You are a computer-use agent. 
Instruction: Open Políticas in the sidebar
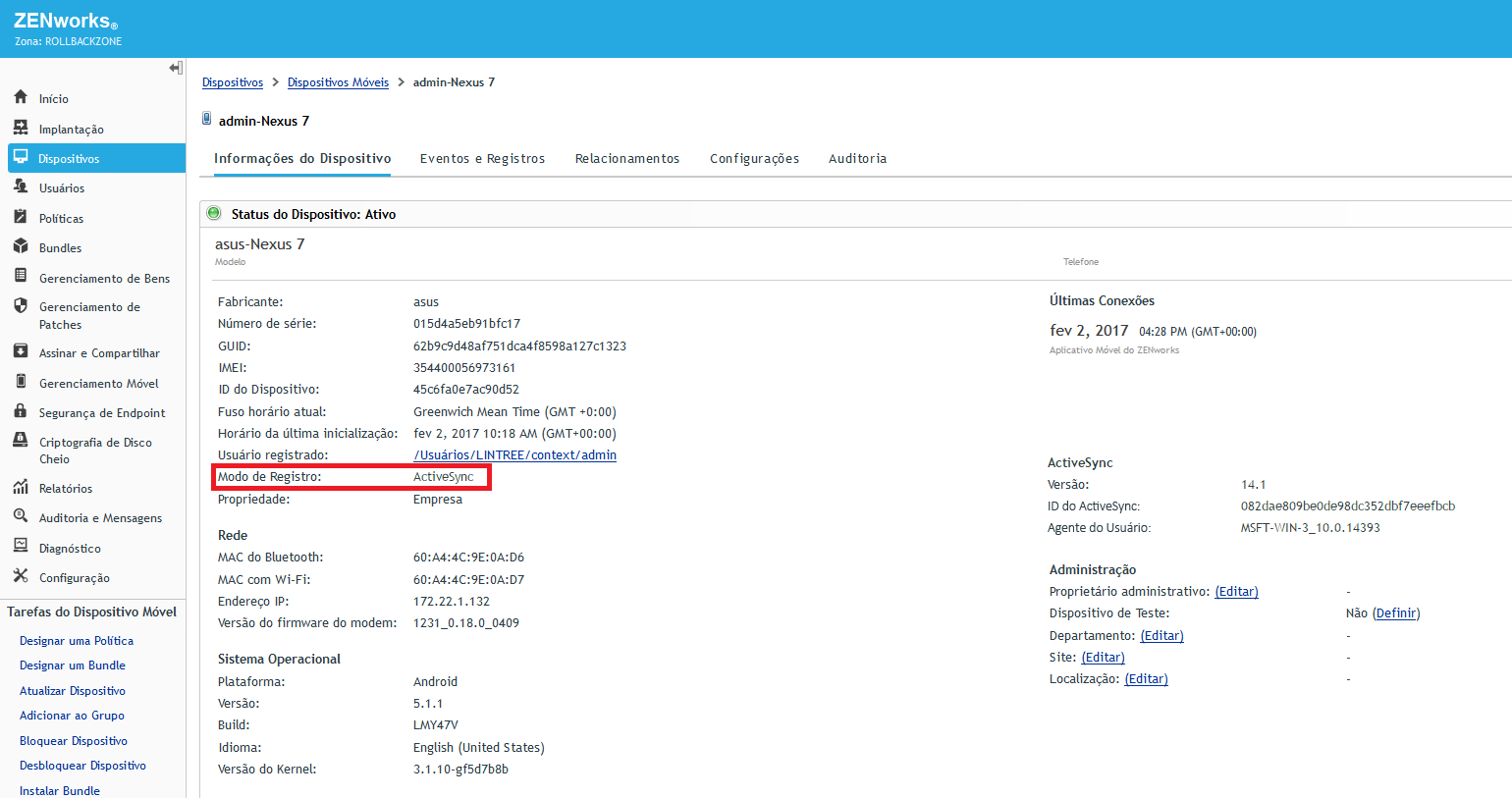(61, 219)
